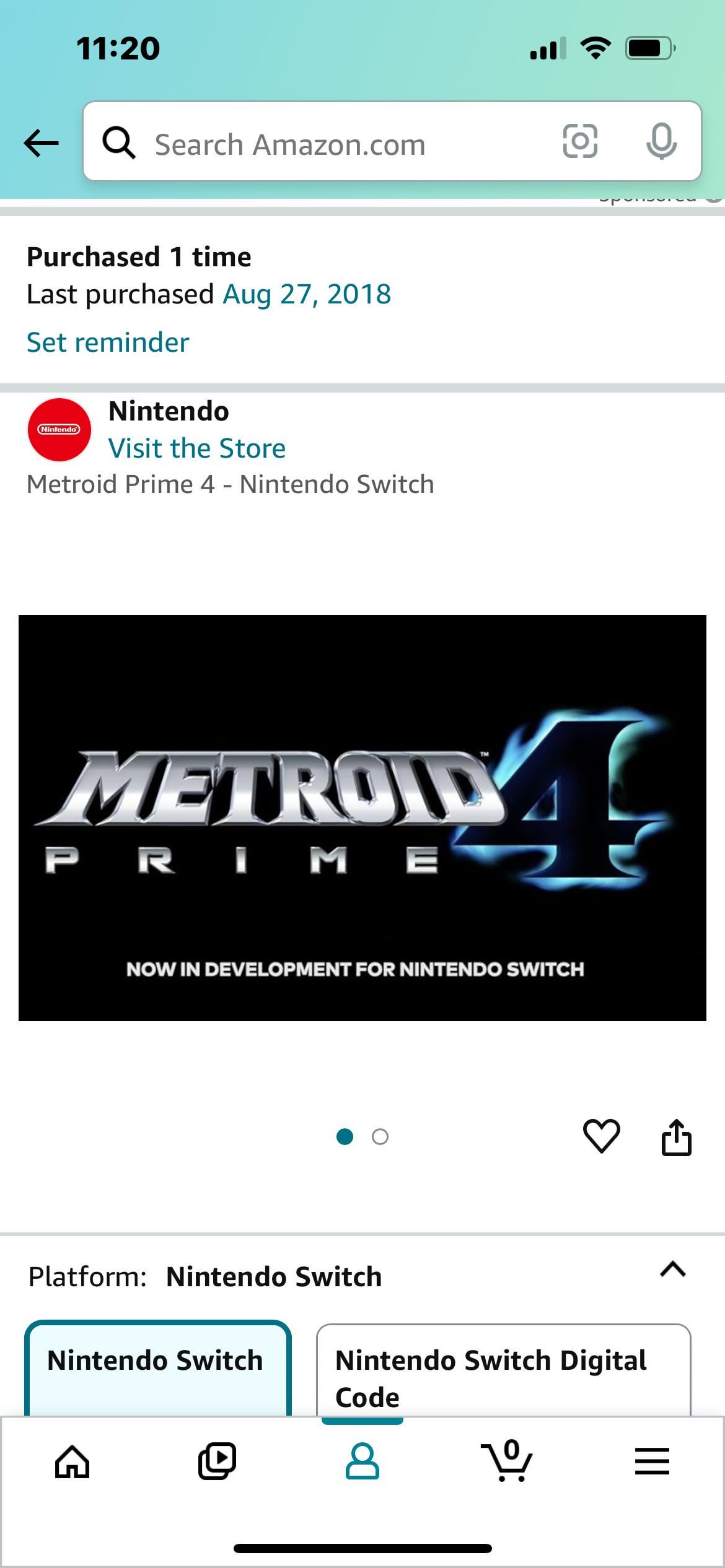Tap the share icon
This screenshot has height=1568, width=725.
click(676, 1137)
